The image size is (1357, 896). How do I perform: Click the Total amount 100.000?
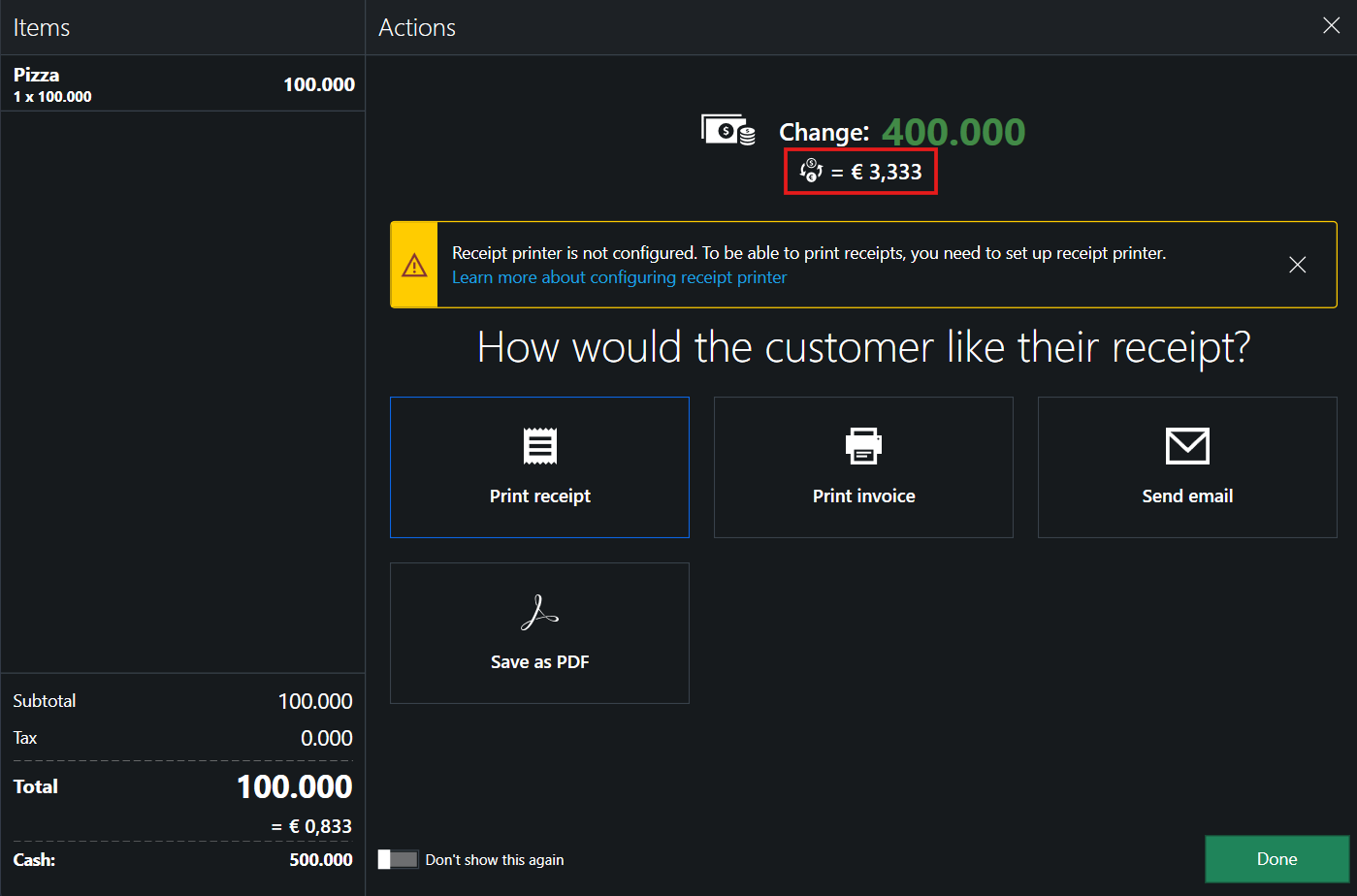click(x=294, y=786)
